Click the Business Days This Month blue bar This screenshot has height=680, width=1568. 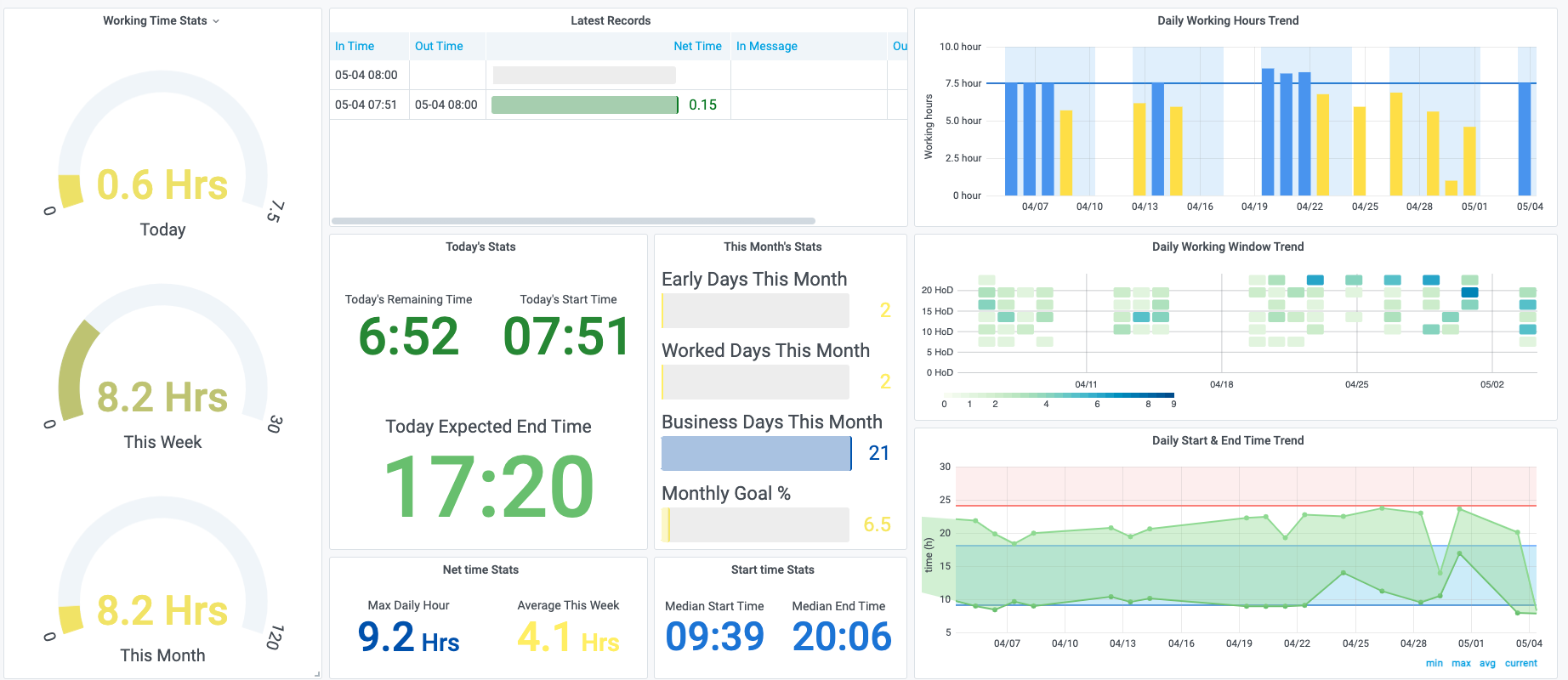757,453
